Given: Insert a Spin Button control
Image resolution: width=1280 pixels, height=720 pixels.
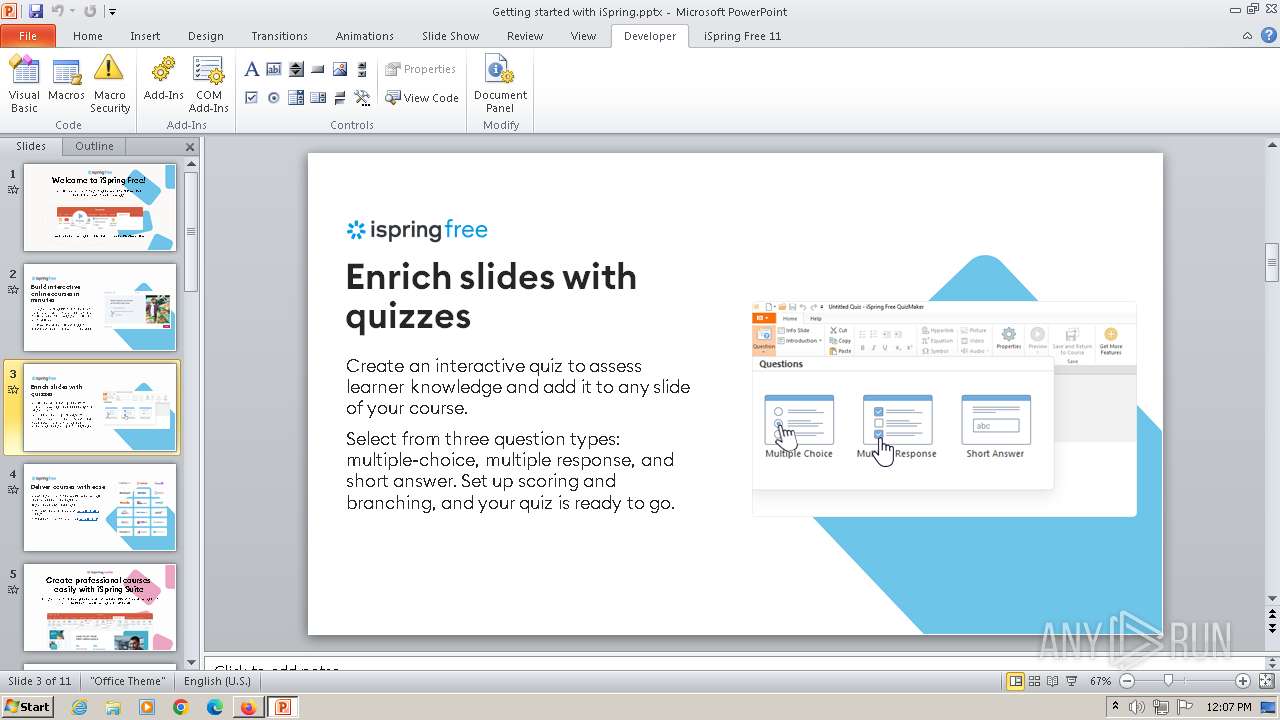Looking at the screenshot, I should tap(296, 69).
